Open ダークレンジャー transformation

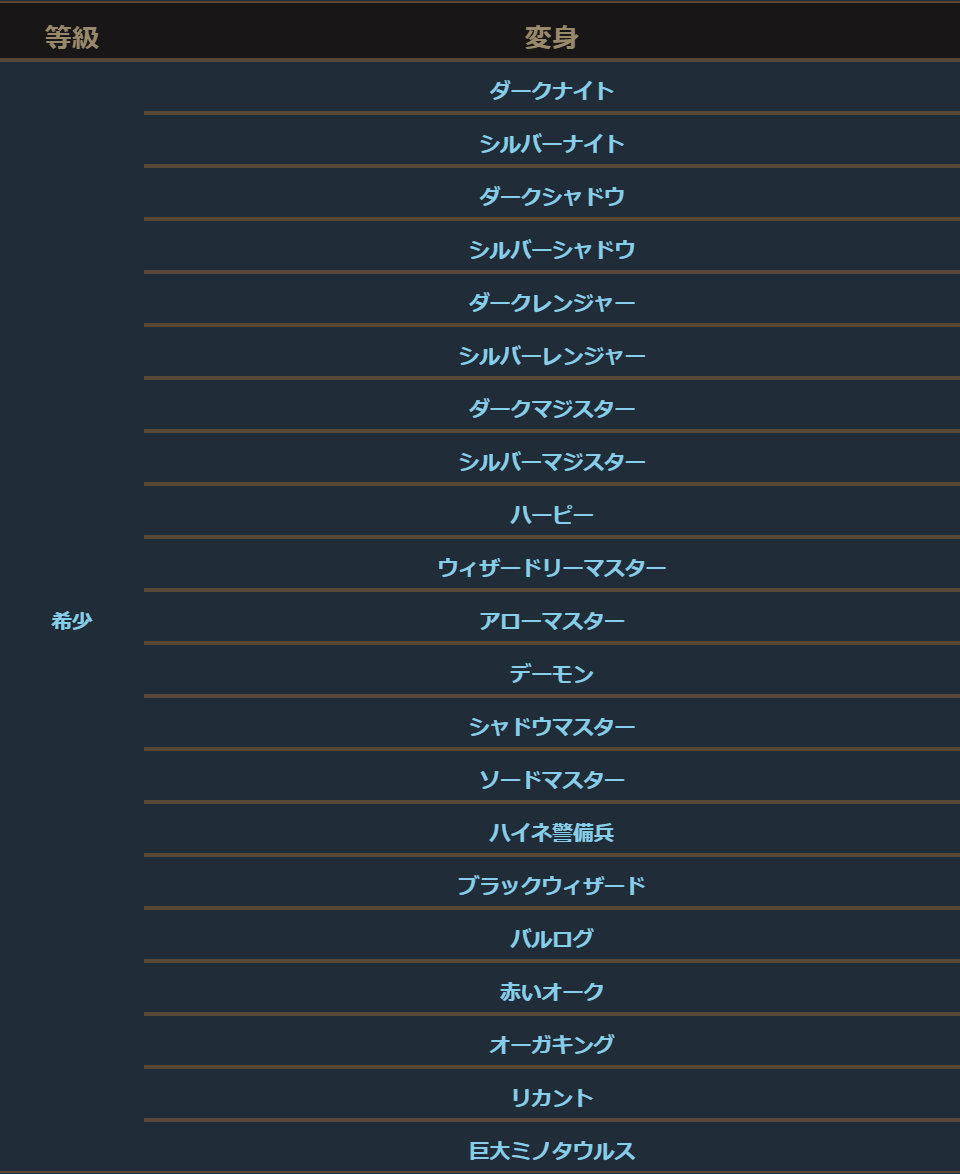click(x=551, y=303)
